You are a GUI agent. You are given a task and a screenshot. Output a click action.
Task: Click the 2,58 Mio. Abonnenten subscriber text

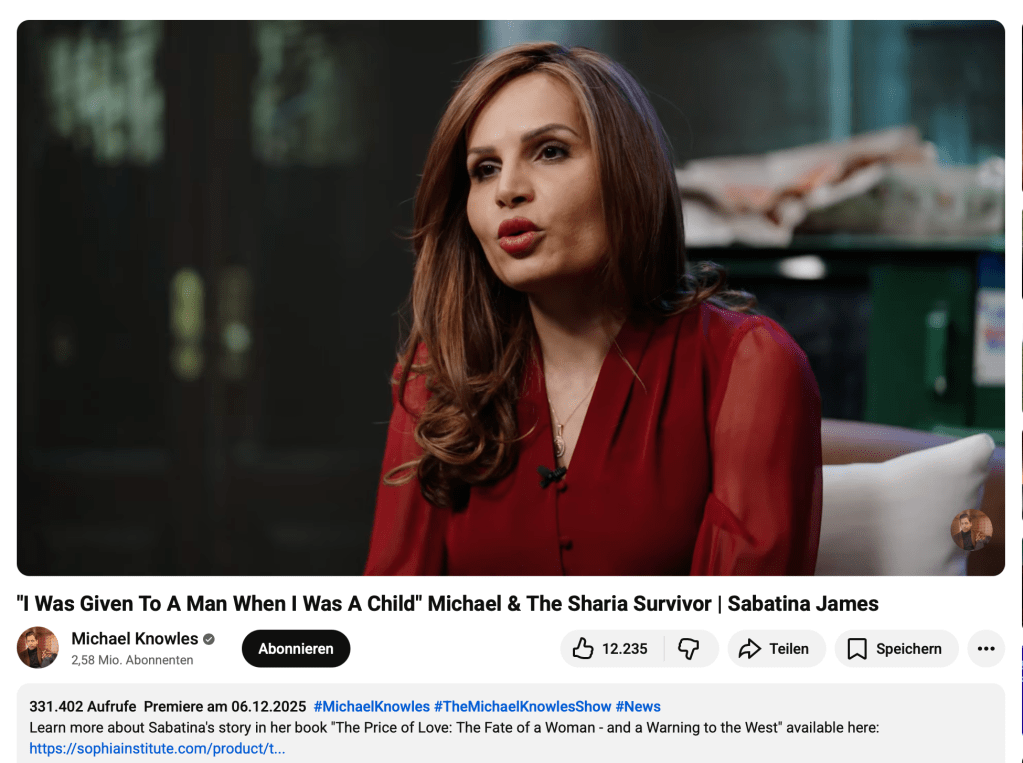[x=132, y=660]
